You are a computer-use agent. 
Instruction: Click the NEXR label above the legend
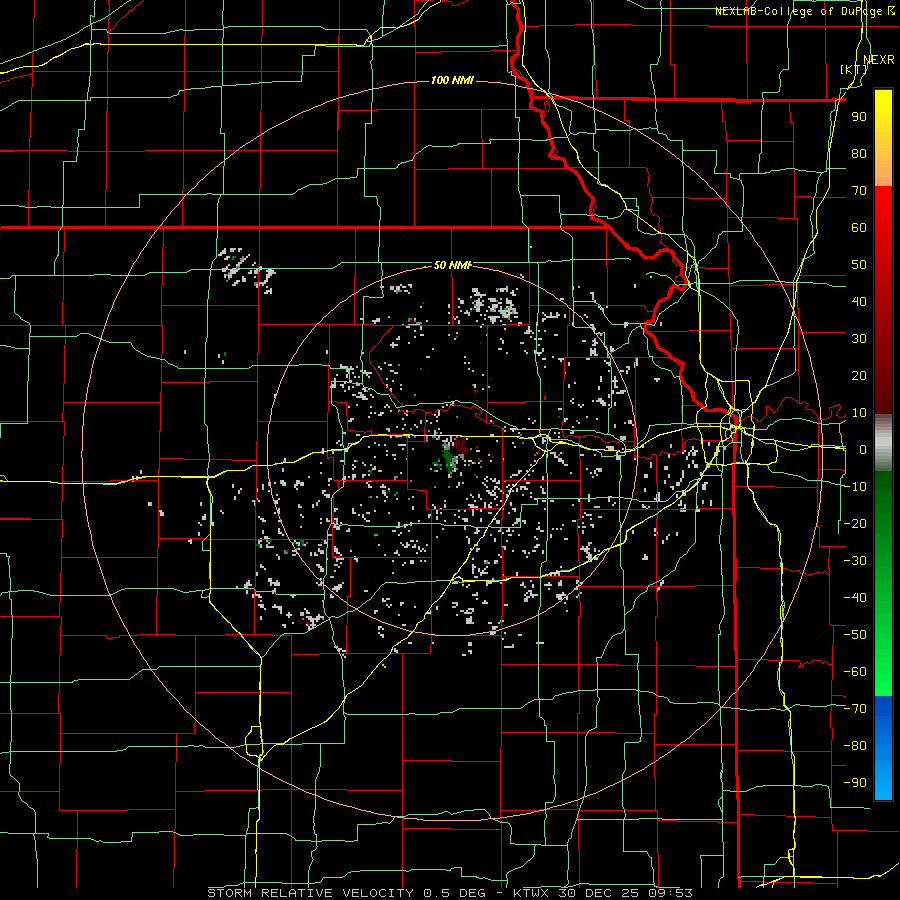(x=879, y=60)
